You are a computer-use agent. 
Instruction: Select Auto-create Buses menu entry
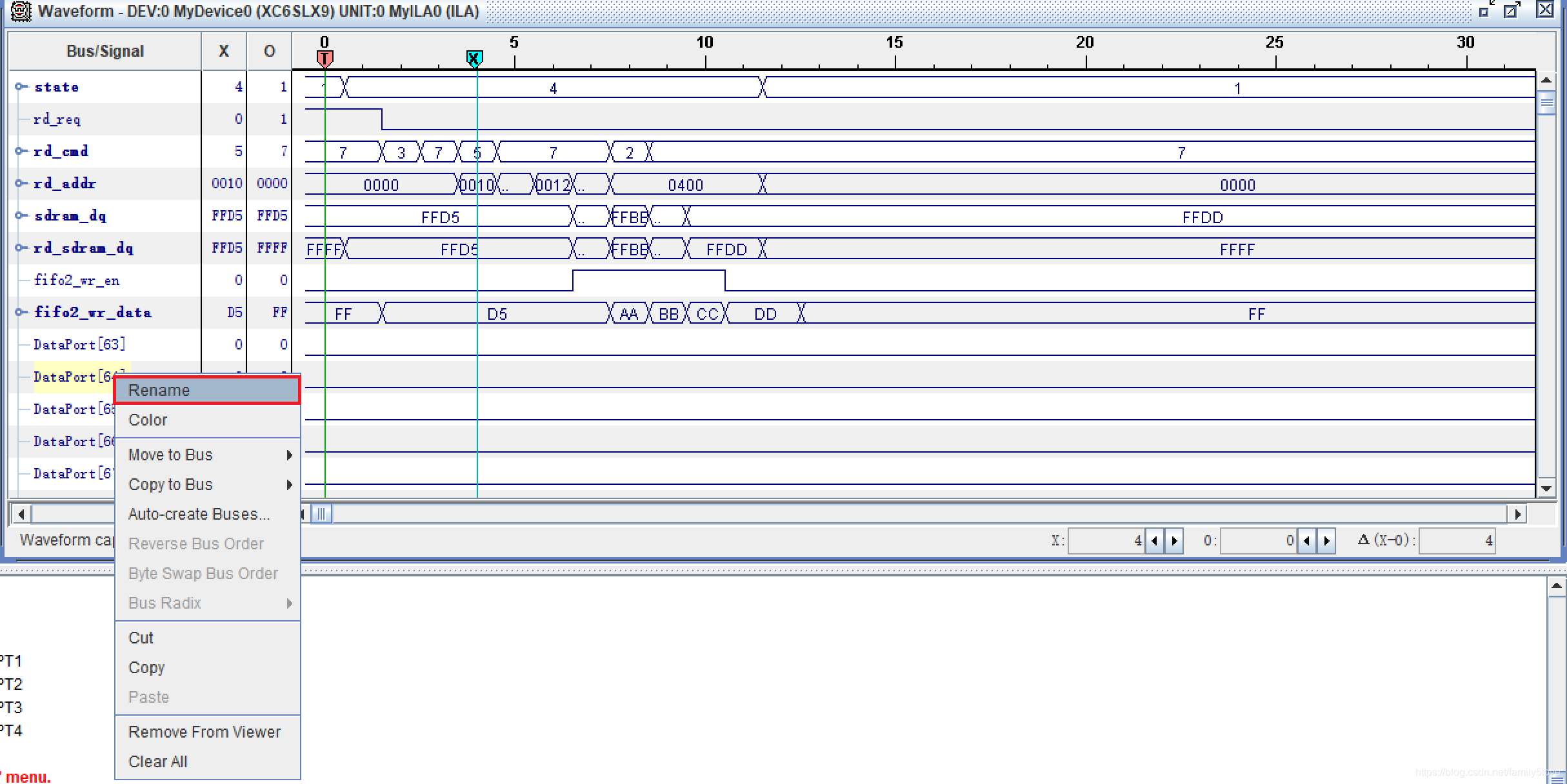(207, 514)
